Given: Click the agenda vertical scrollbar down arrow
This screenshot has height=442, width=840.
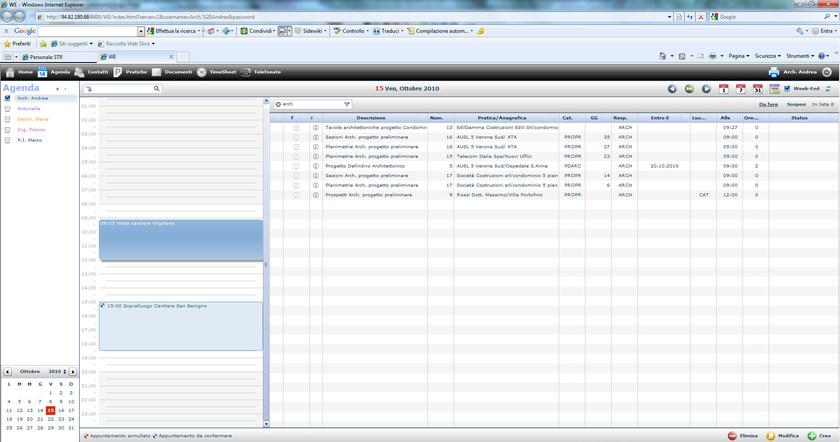Looking at the screenshot, I should (x=266, y=424).
